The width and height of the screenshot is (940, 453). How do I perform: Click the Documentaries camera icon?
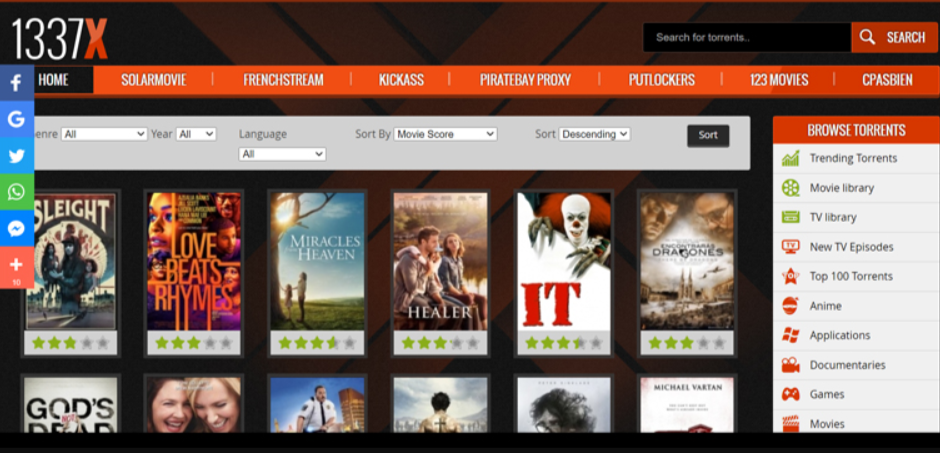791,364
